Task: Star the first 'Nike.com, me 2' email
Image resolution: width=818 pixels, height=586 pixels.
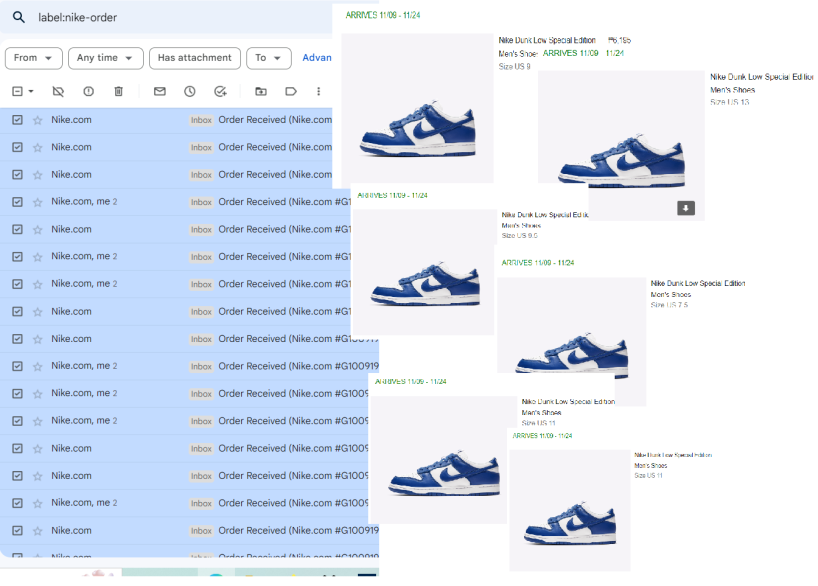Action: [38, 202]
